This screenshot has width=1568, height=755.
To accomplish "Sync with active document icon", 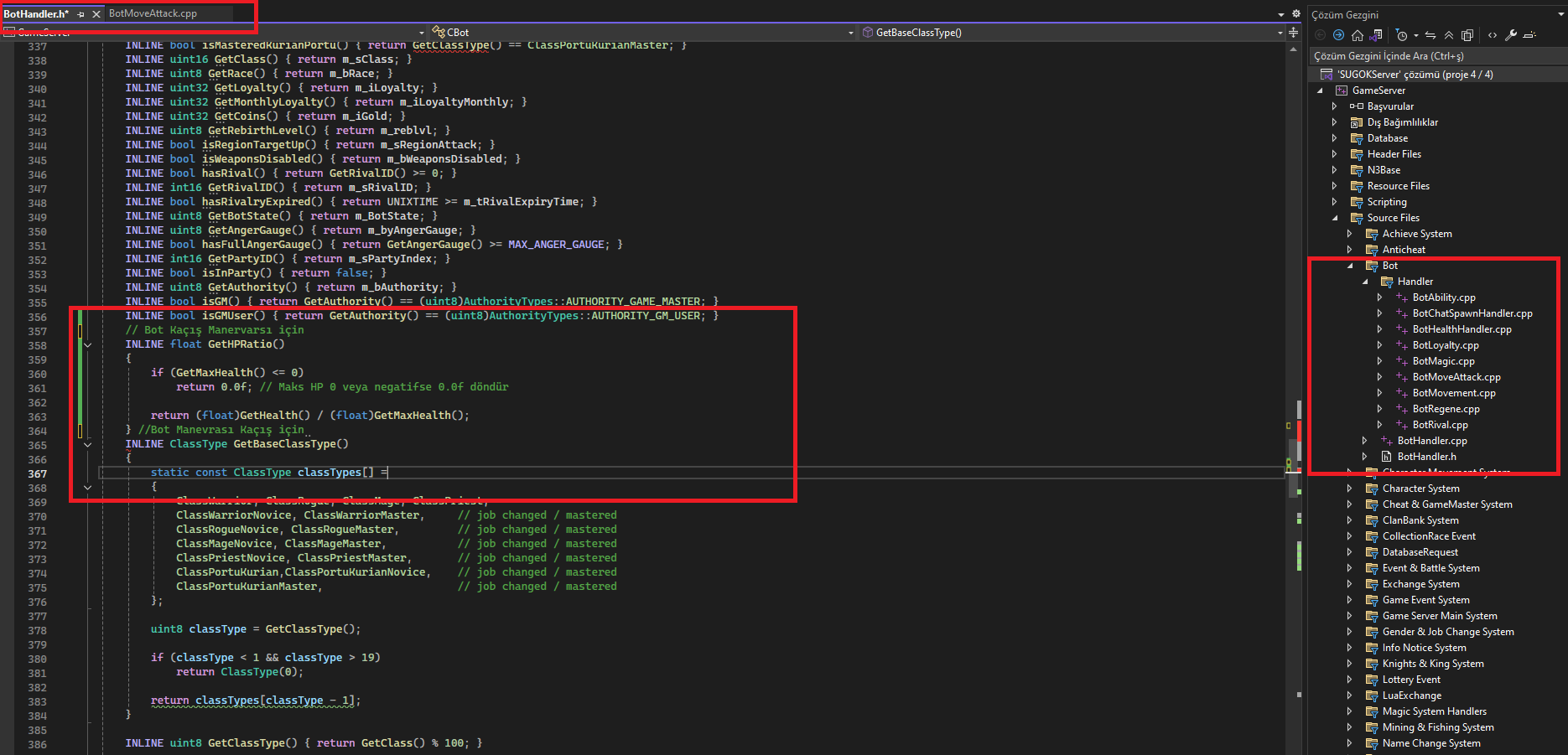I will (1430, 35).
